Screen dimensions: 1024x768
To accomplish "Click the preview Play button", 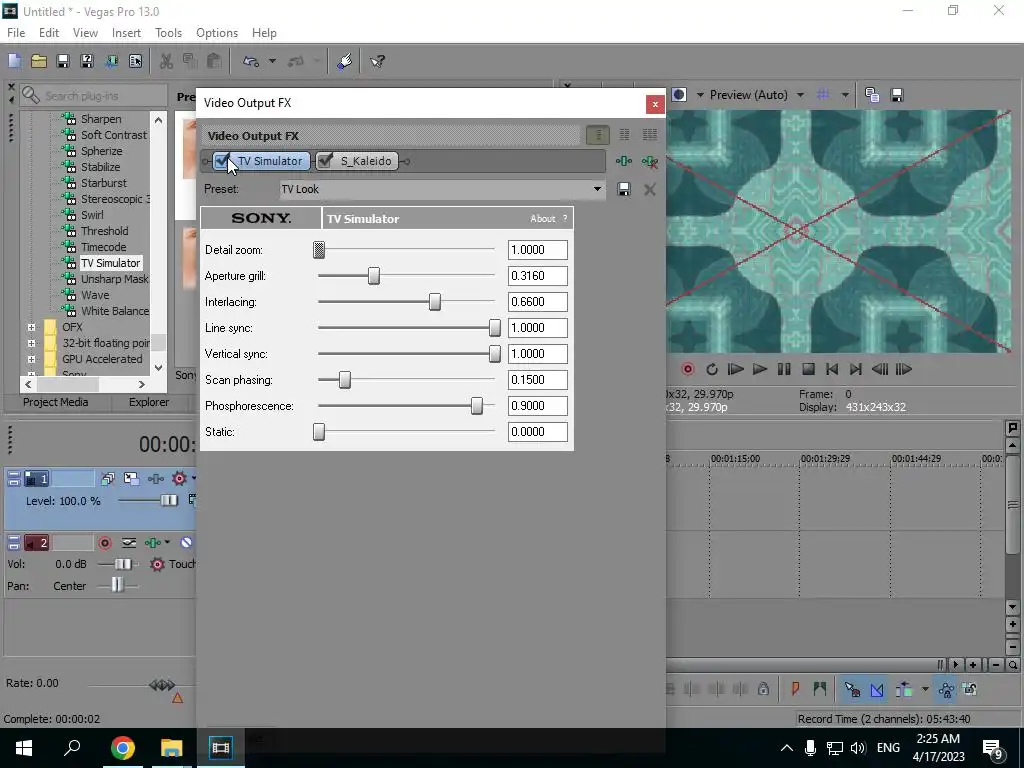I will 760,369.
